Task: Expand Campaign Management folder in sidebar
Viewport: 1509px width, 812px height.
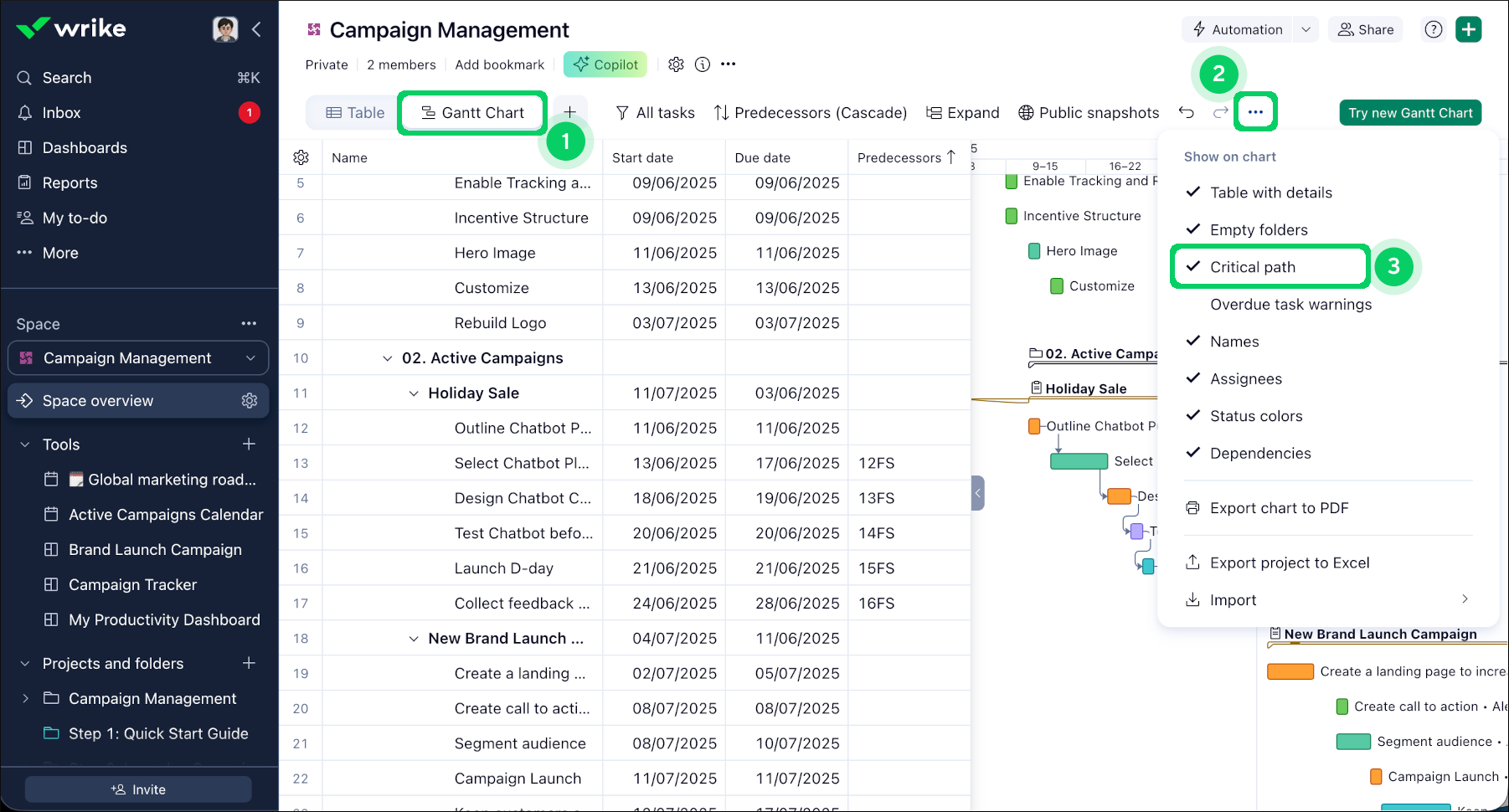Action: coord(25,699)
